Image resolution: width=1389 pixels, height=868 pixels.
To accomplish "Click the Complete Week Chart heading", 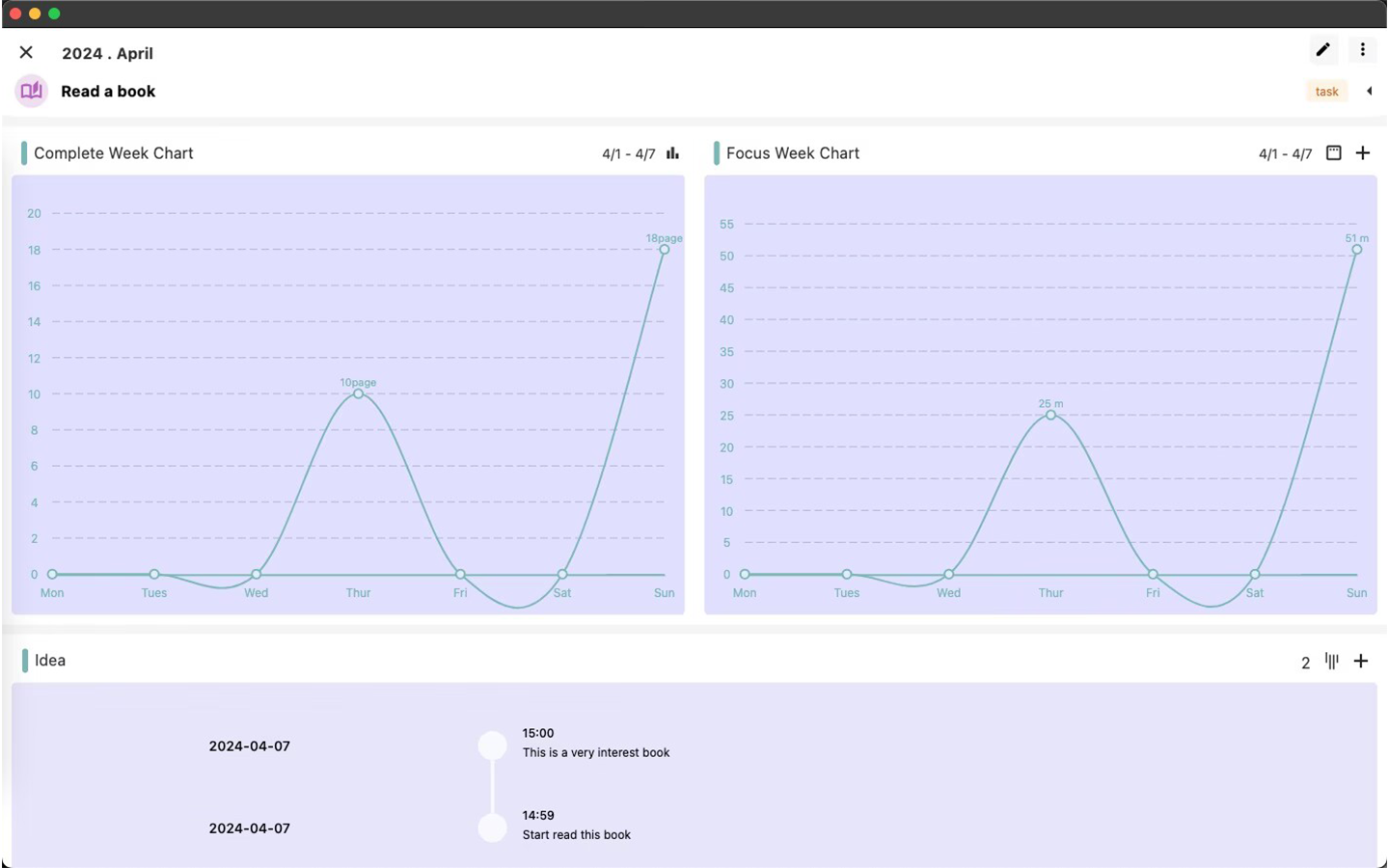I will click(113, 153).
